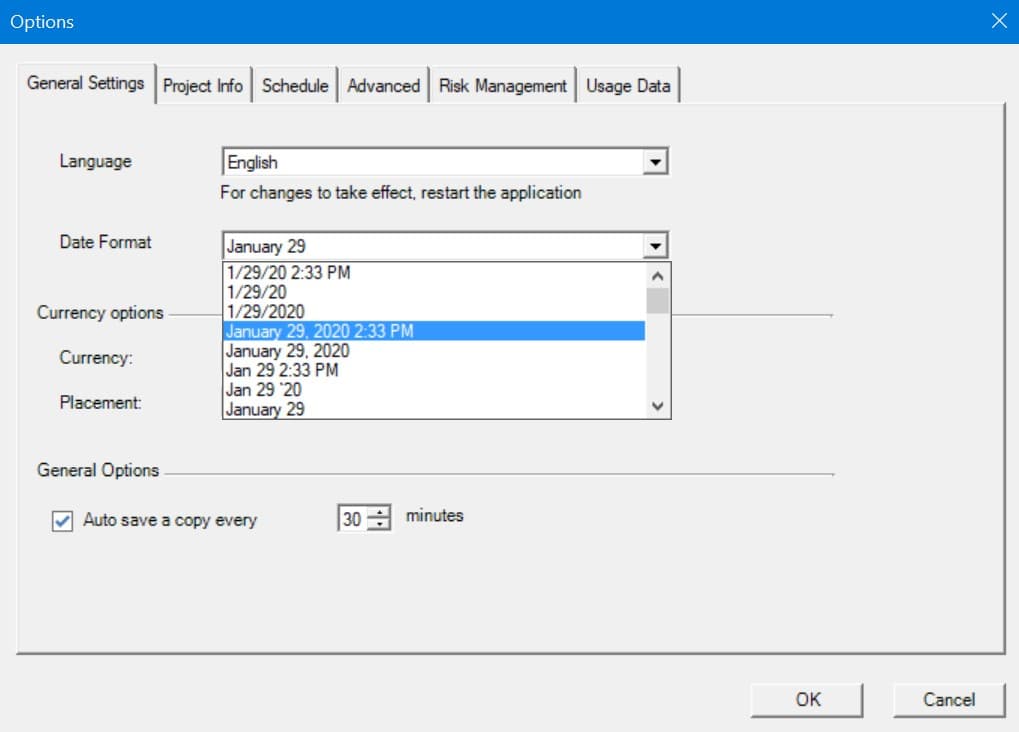Confirm settings with the OK button
The width and height of the screenshot is (1019, 732).
[807, 699]
